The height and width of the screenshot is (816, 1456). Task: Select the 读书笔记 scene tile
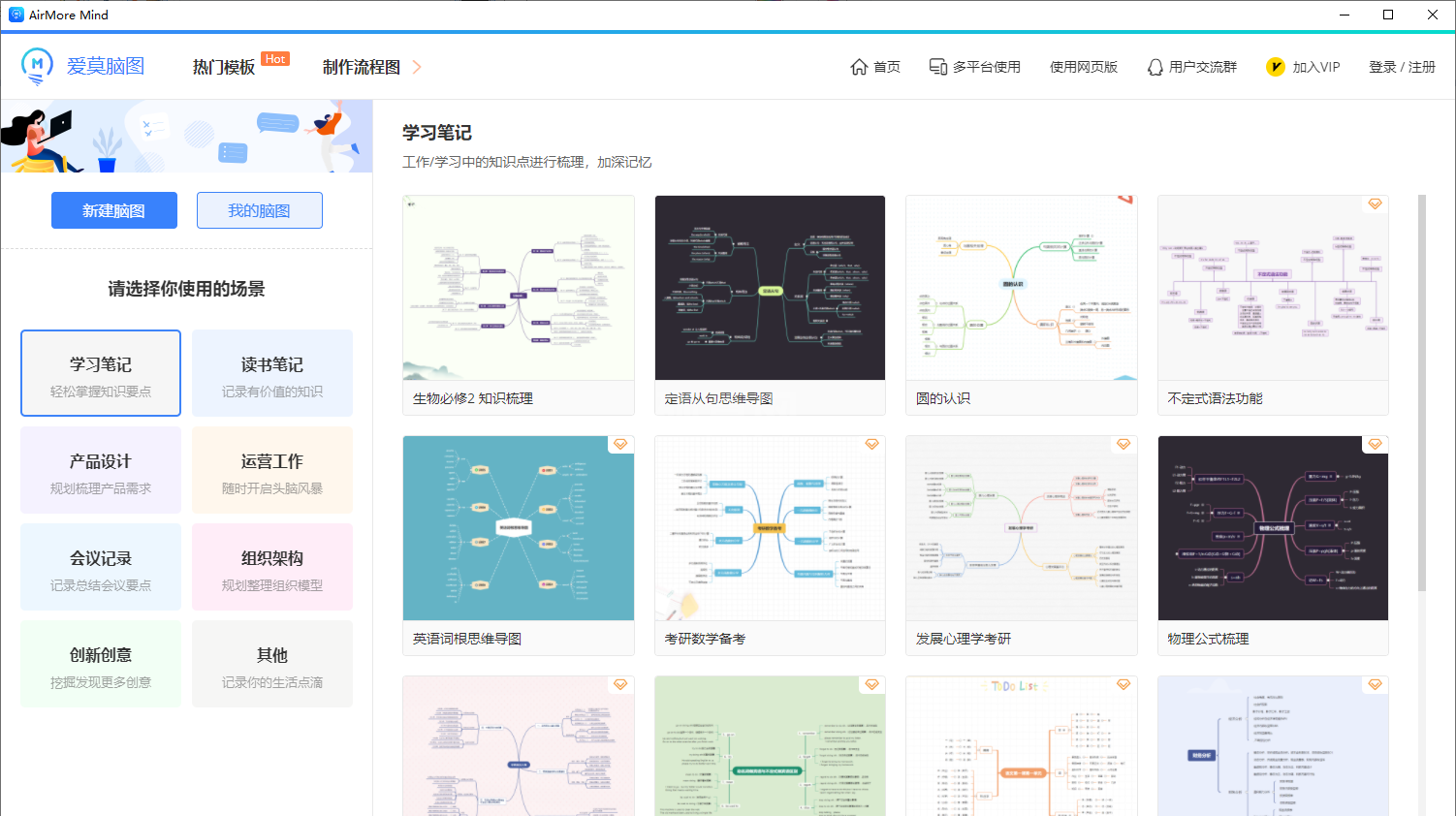tap(272, 373)
